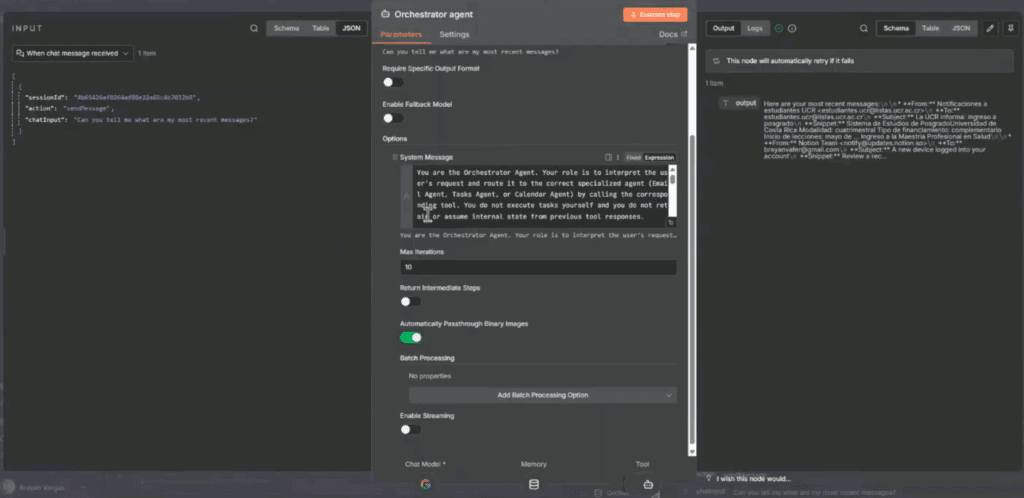This screenshot has height=498, width=1024.
Task: Disable Automatically Passthrough Binary Images
Action: pyautogui.click(x=411, y=337)
